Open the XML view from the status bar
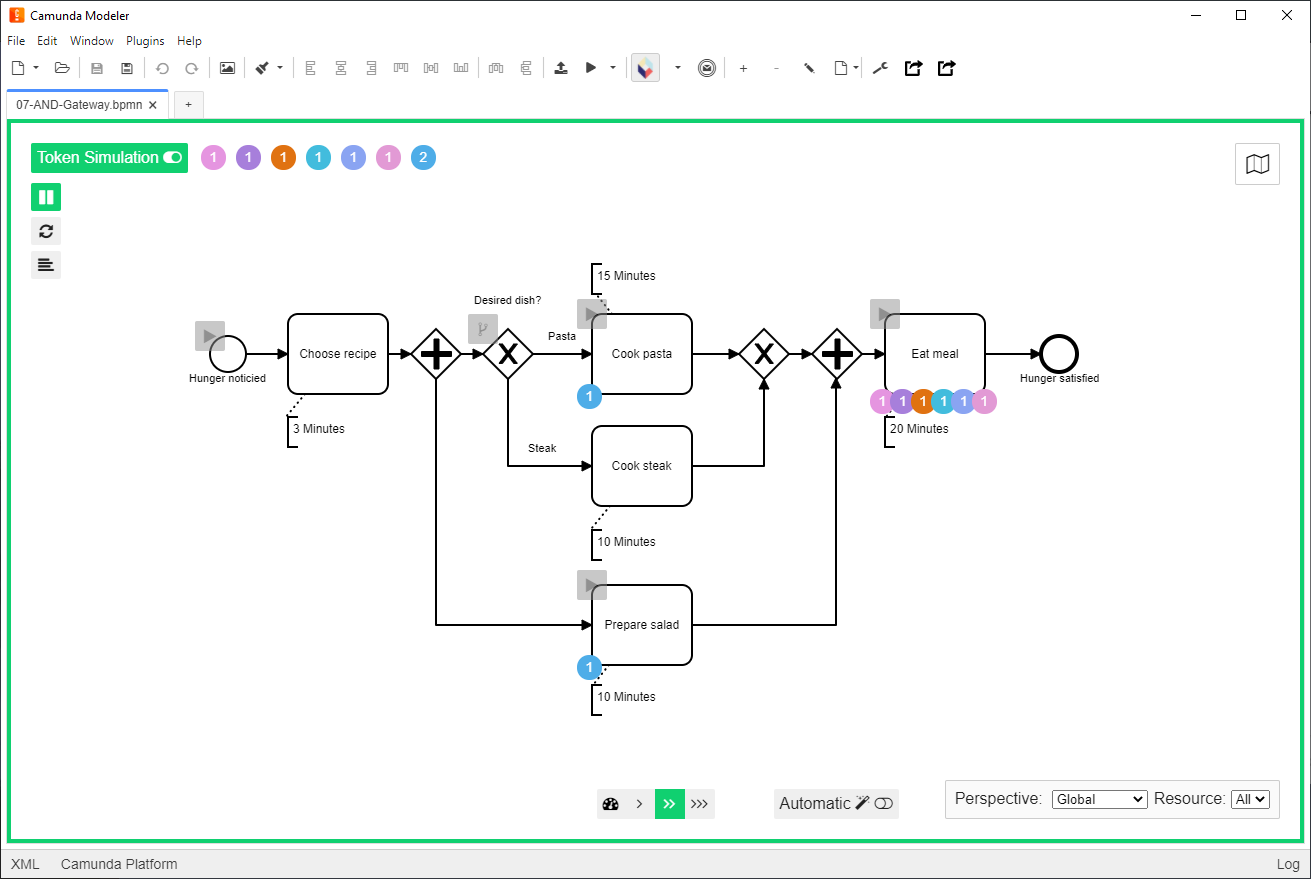1311x879 pixels. pos(25,864)
